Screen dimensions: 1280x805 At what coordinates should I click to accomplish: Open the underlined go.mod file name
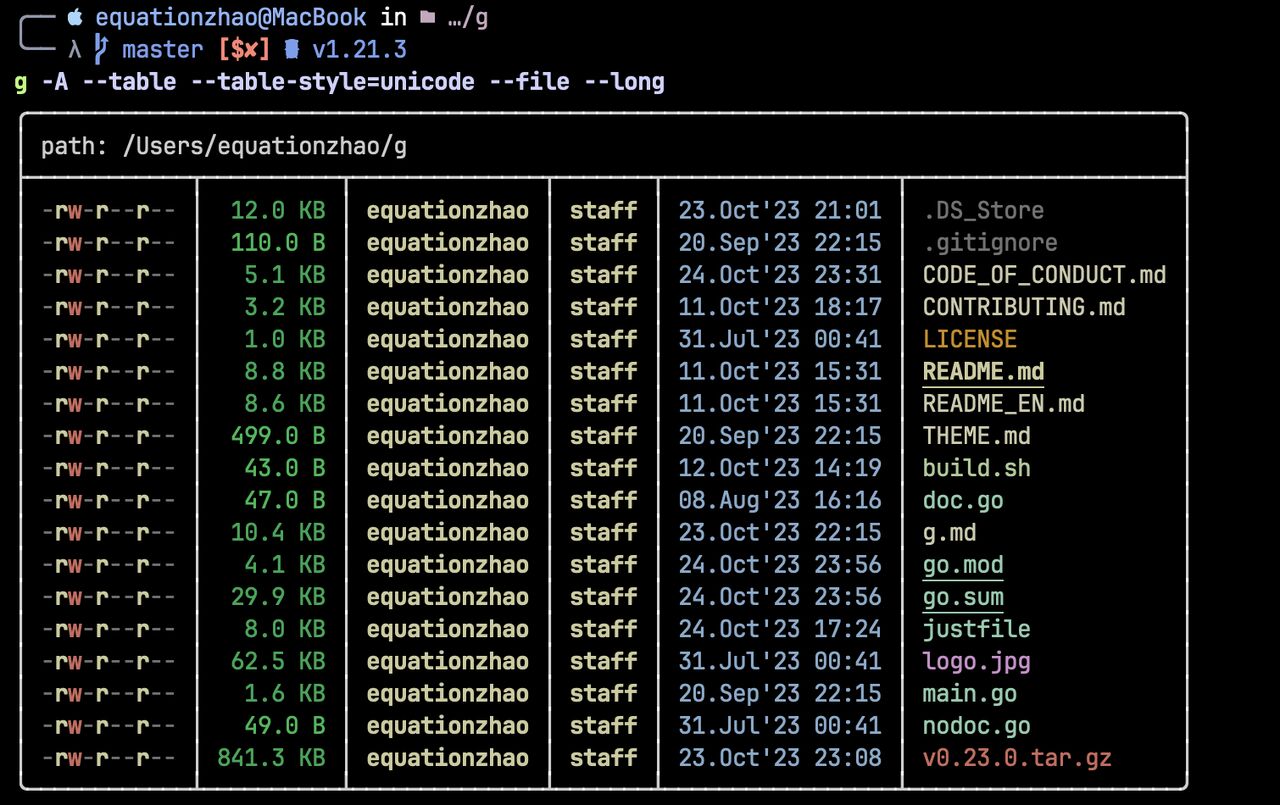pyautogui.click(x=963, y=565)
